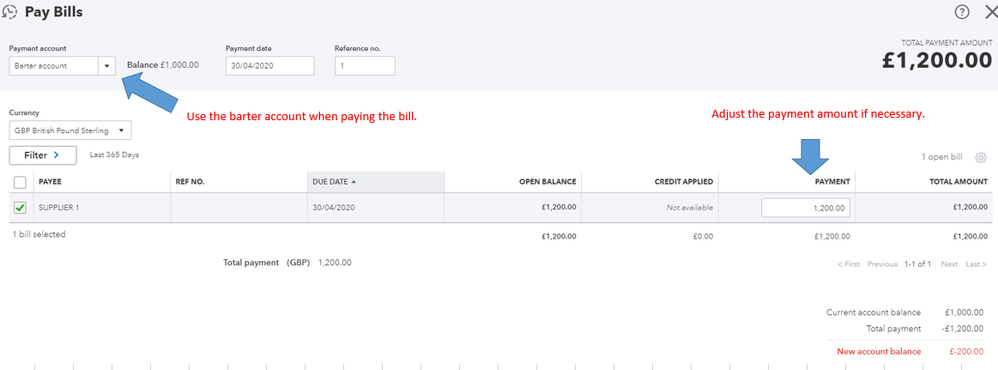Viewport: 998px width, 370px height.
Task: Go to Next page link
Action: (x=949, y=264)
